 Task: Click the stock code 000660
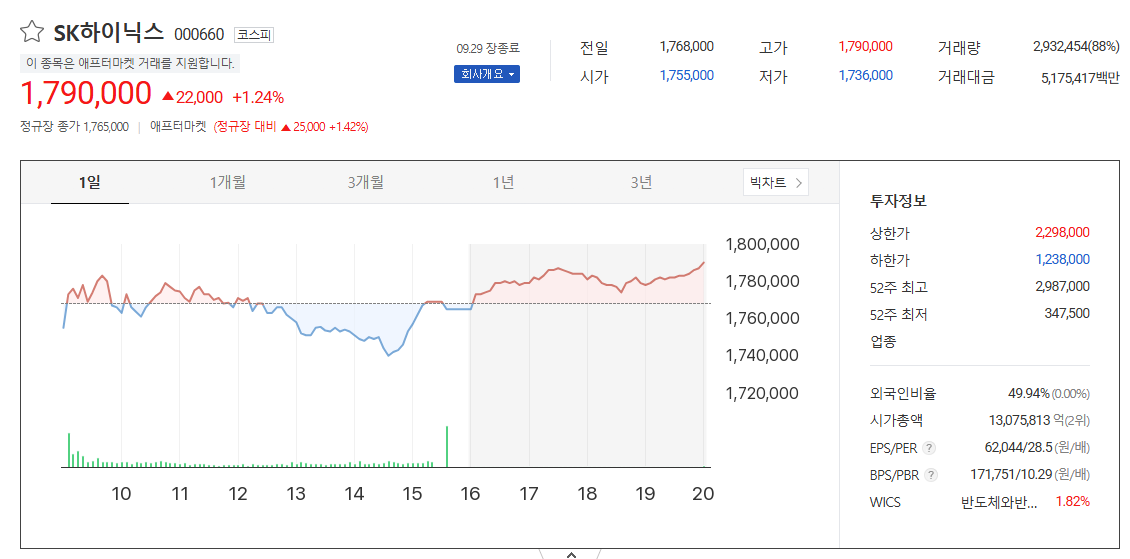[x=200, y=34]
